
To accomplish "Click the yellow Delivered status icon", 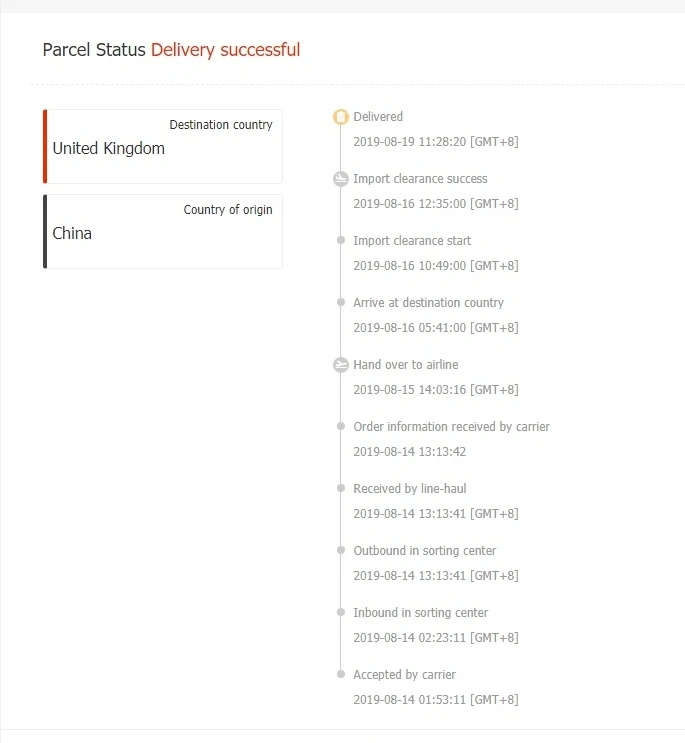I will [x=341, y=117].
